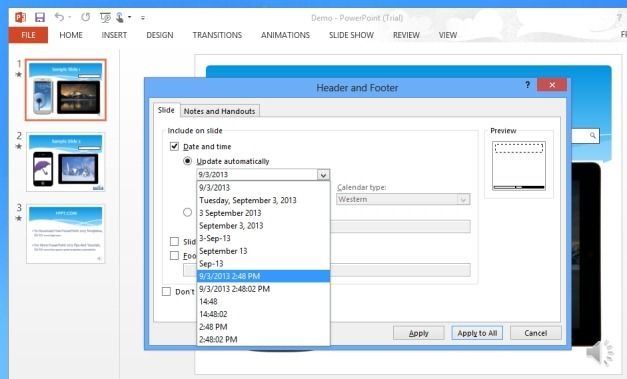627x379 pixels.
Task: Choose 14:48 time format
Action: click(263, 301)
